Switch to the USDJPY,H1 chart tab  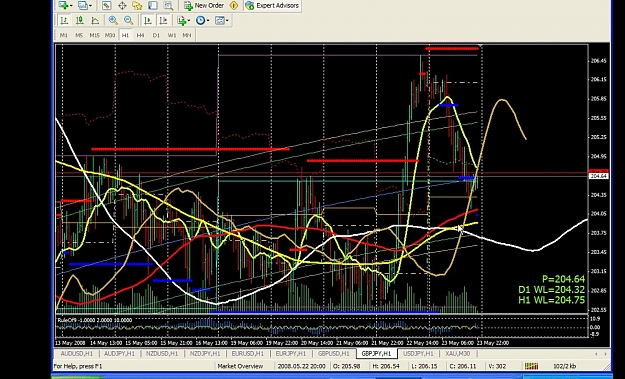(418, 353)
